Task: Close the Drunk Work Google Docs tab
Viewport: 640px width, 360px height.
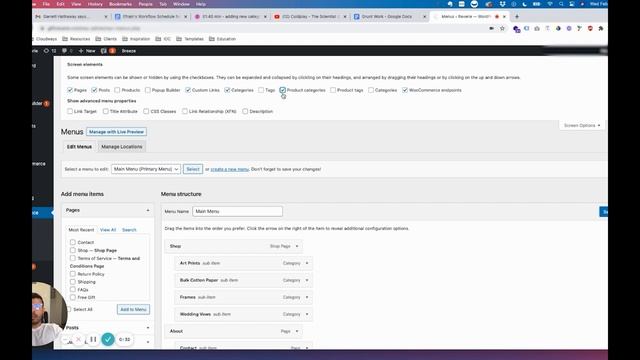Action: coord(424,17)
